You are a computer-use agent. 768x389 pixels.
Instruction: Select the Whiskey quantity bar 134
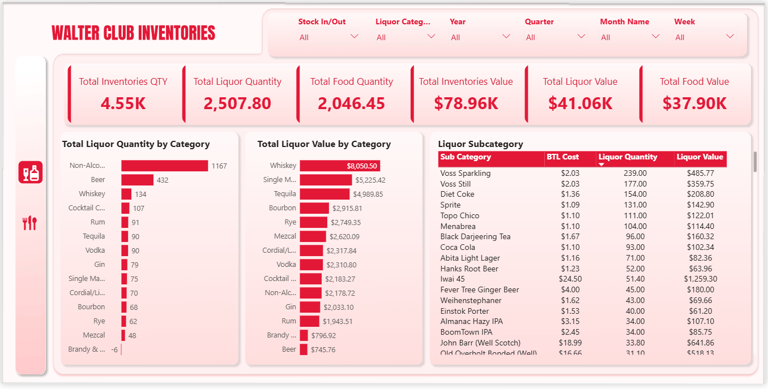click(x=126, y=194)
